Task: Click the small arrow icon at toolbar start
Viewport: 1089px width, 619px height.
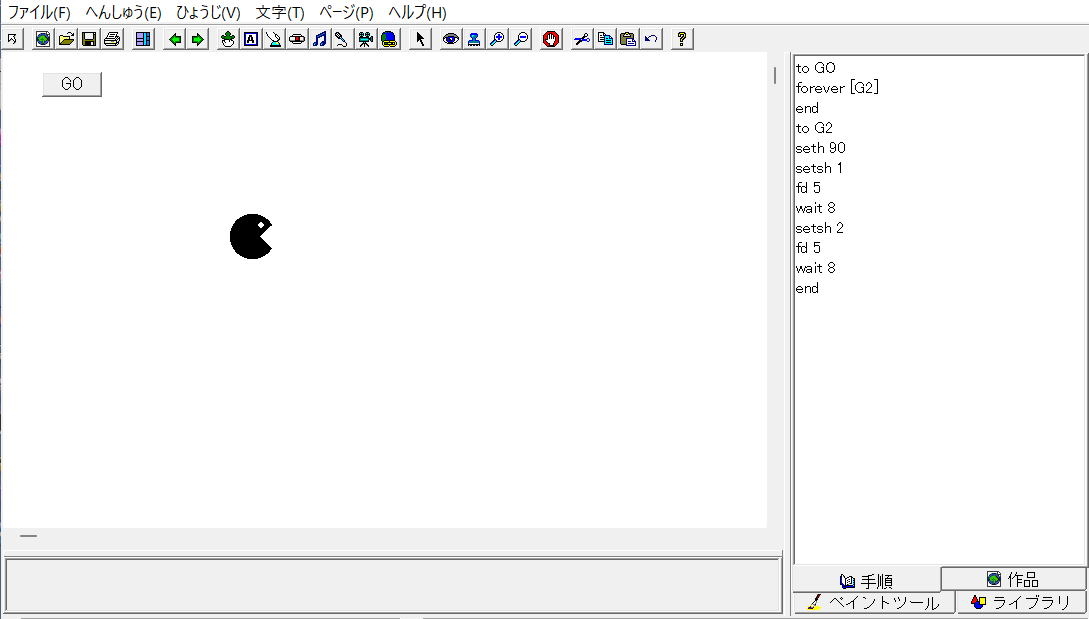Action: point(13,39)
